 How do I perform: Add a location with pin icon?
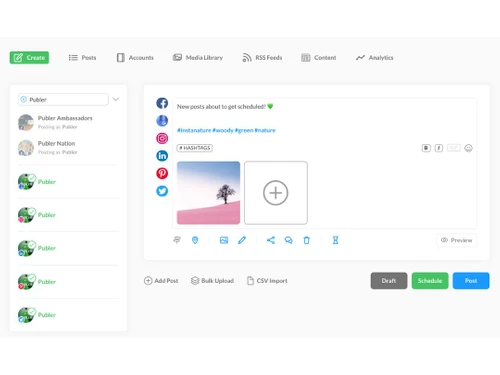pyautogui.click(x=195, y=240)
